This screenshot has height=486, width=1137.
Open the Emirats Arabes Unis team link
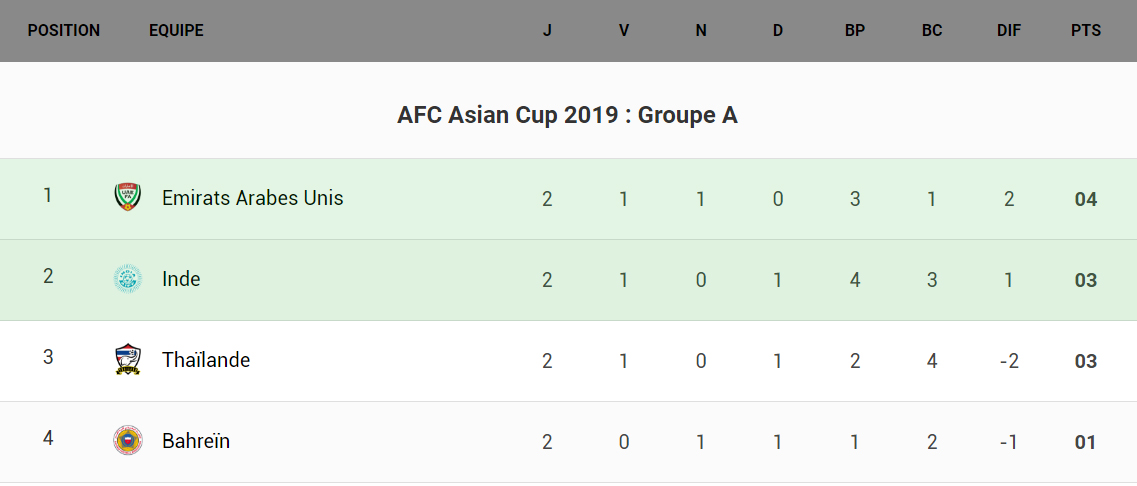click(x=252, y=198)
